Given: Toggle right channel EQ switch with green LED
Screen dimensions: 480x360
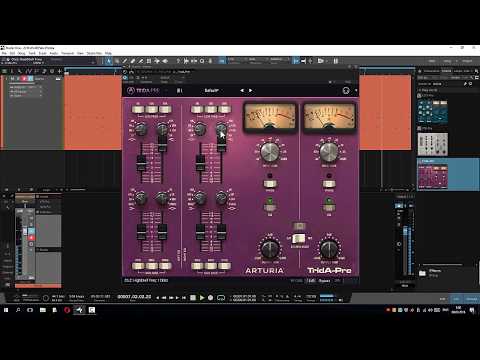Looking at the screenshot, I should point(329,207).
